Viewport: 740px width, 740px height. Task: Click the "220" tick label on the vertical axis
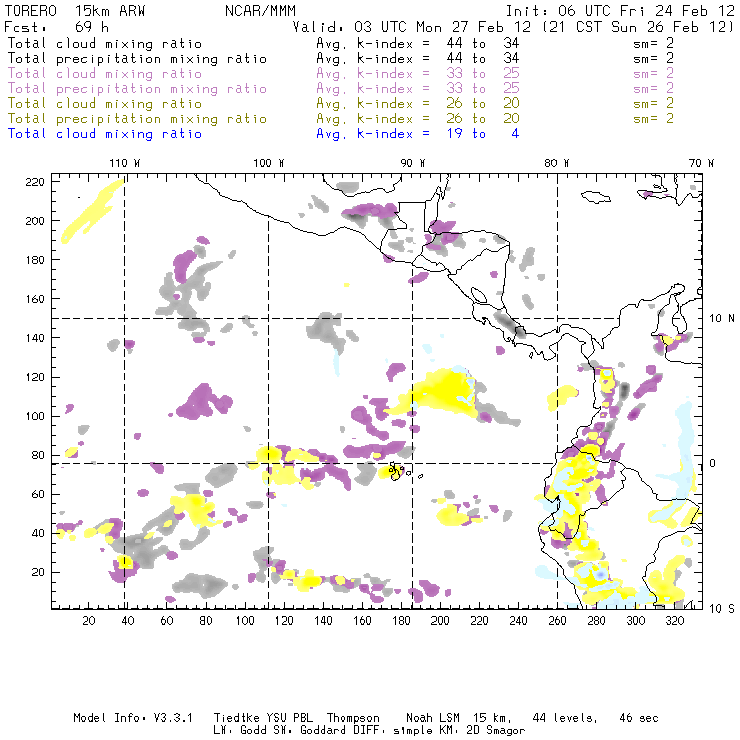pos(35,182)
